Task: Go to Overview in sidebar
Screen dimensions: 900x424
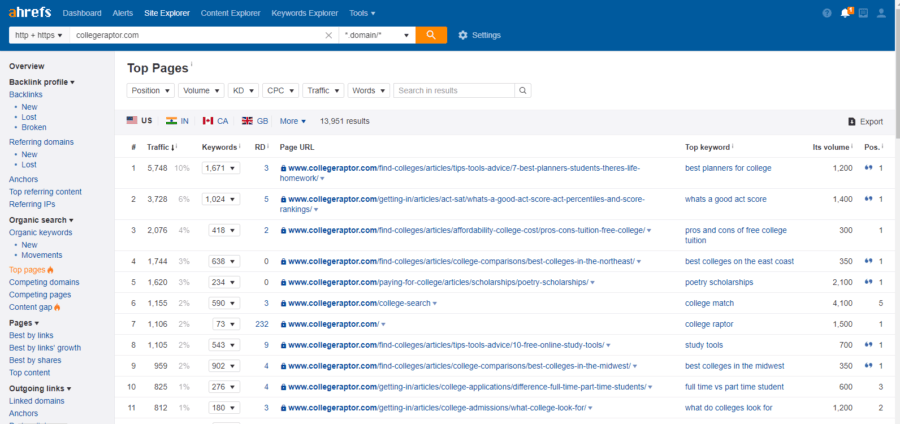Action: pyautogui.click(x=26, y=66)
